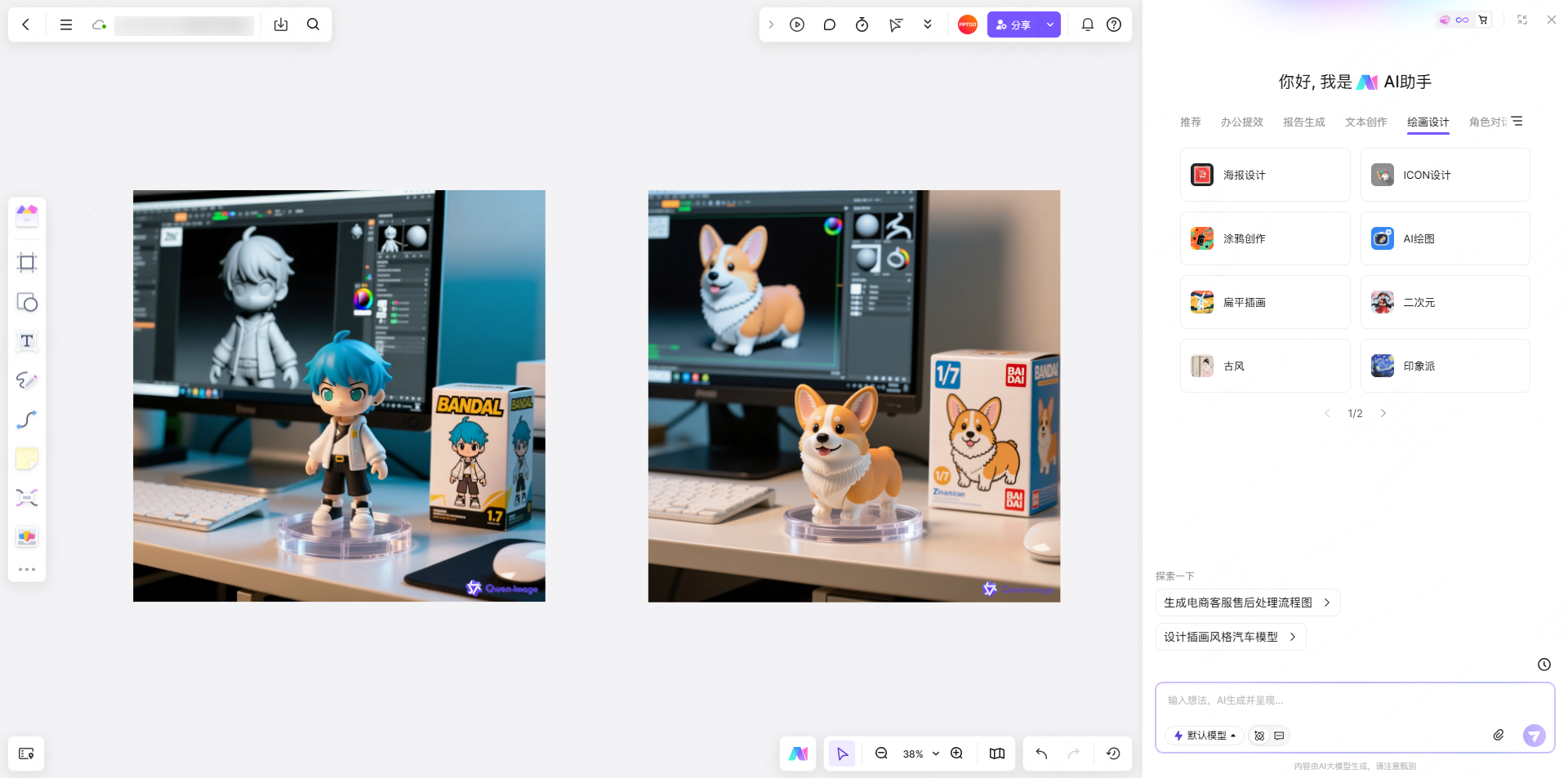Choose the 海报设计 card
This screenshot has width=1568, height=778.
[1265, 175]
